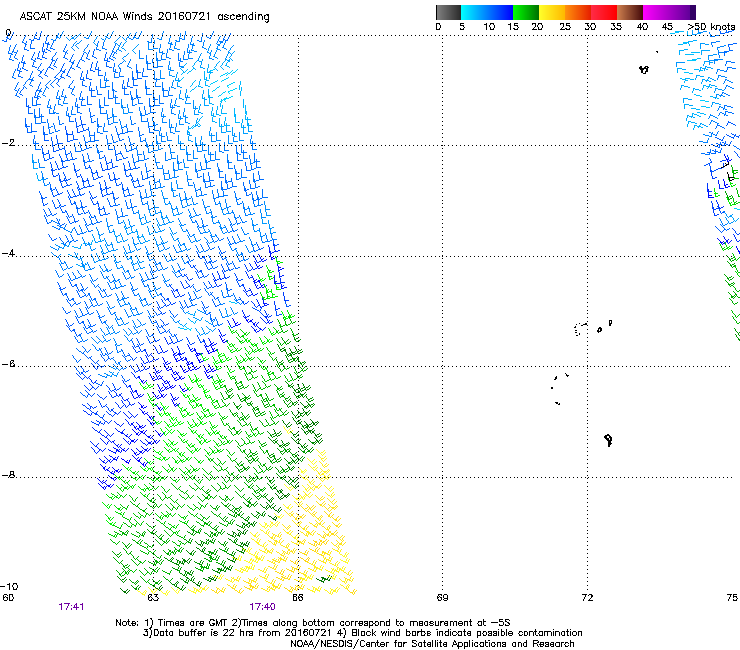Click the red 30-35 knots legend color
This screenshot has width=740, height=650.
point(604,12)
